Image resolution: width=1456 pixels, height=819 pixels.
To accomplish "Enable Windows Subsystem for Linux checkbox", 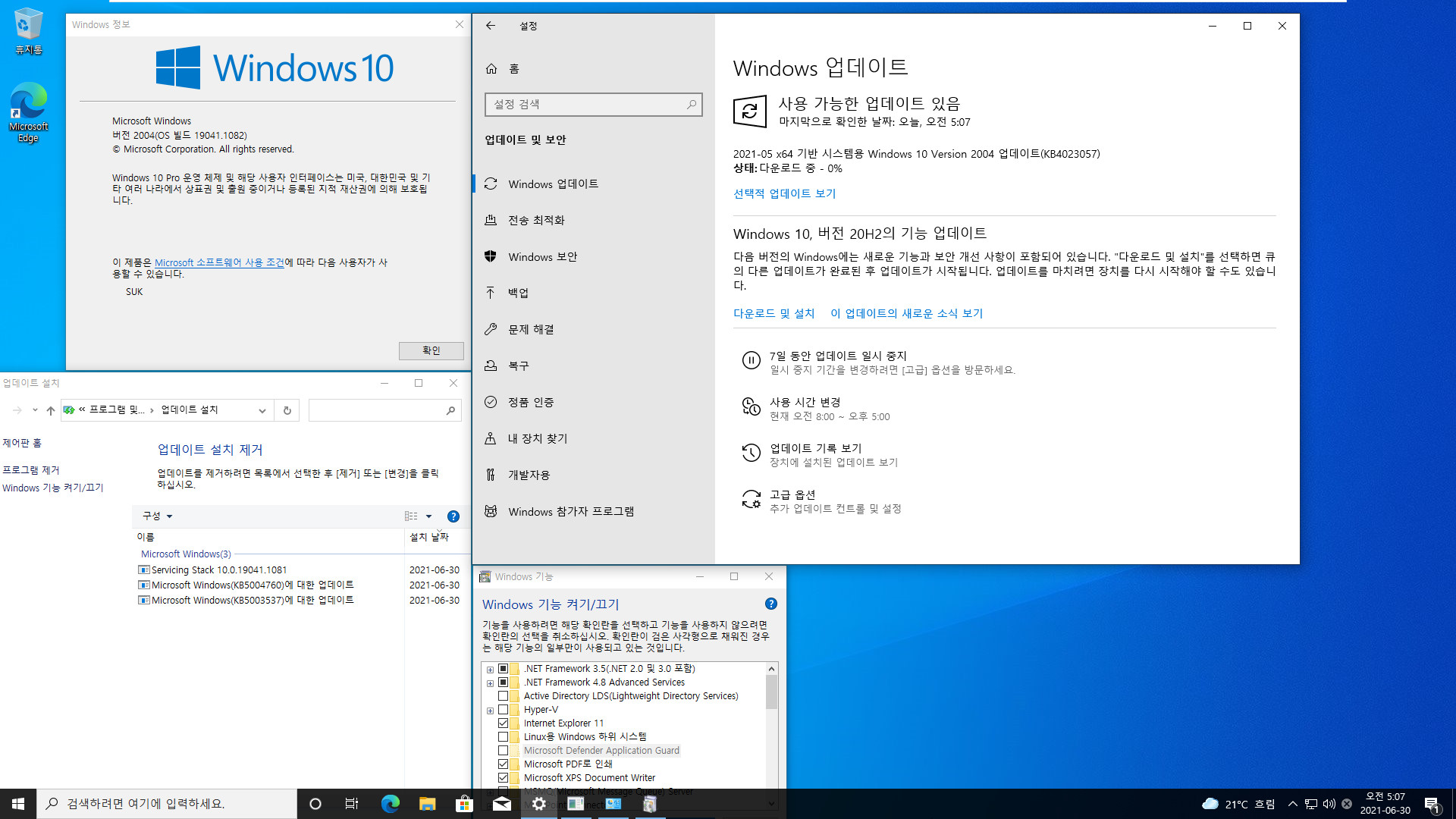I will (x=503, y=737).
